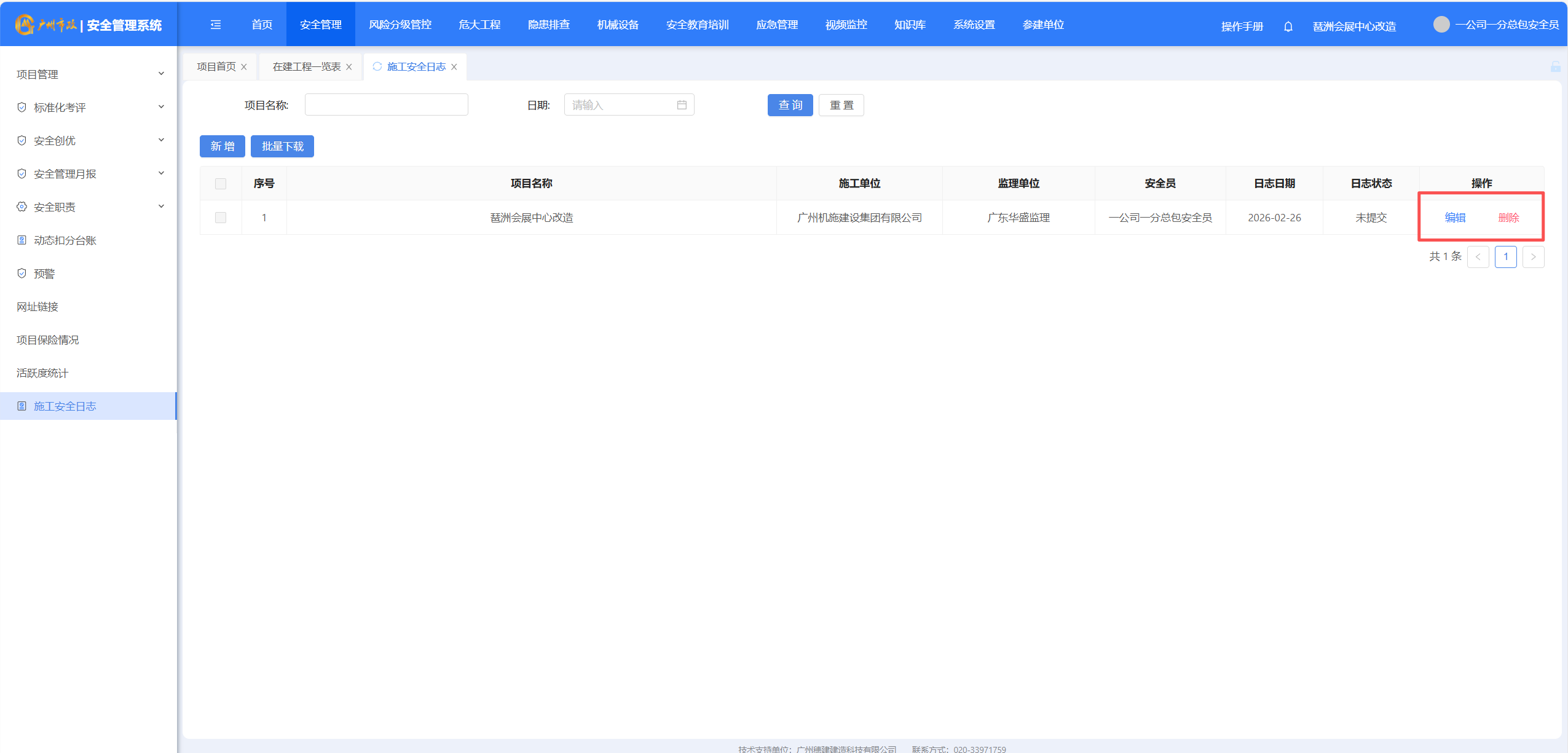The image size is (1568, 753).
Task: Check the row 1 checkbox
Action: pyautogui.click(x=221, y=218)
